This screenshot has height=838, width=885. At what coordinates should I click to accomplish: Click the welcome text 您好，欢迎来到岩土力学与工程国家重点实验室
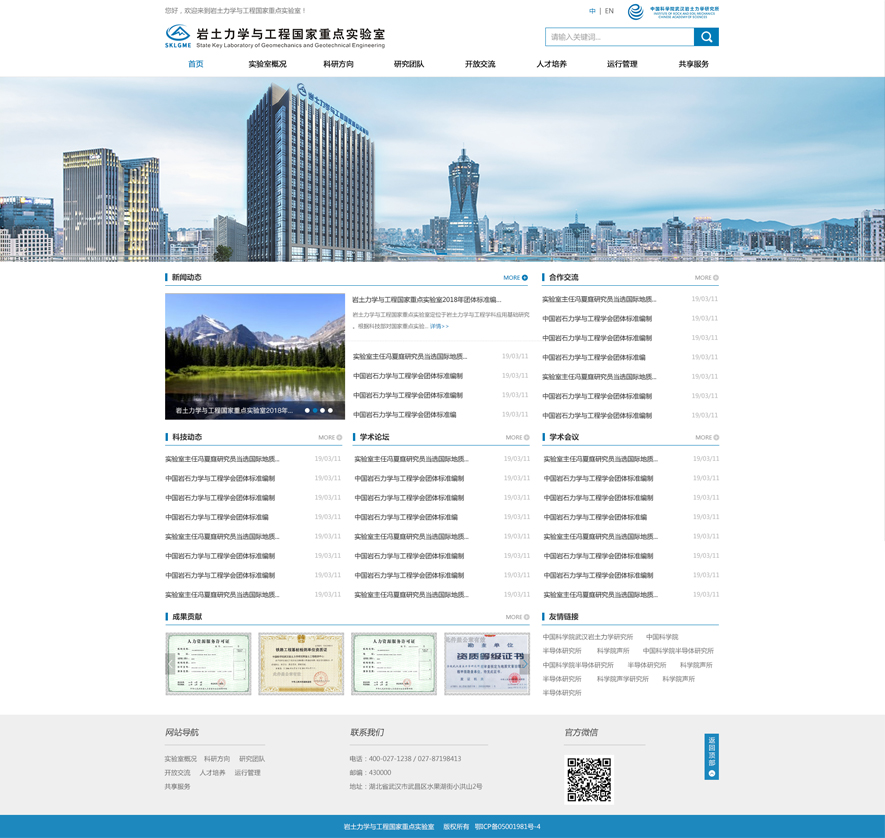[235, 11]
